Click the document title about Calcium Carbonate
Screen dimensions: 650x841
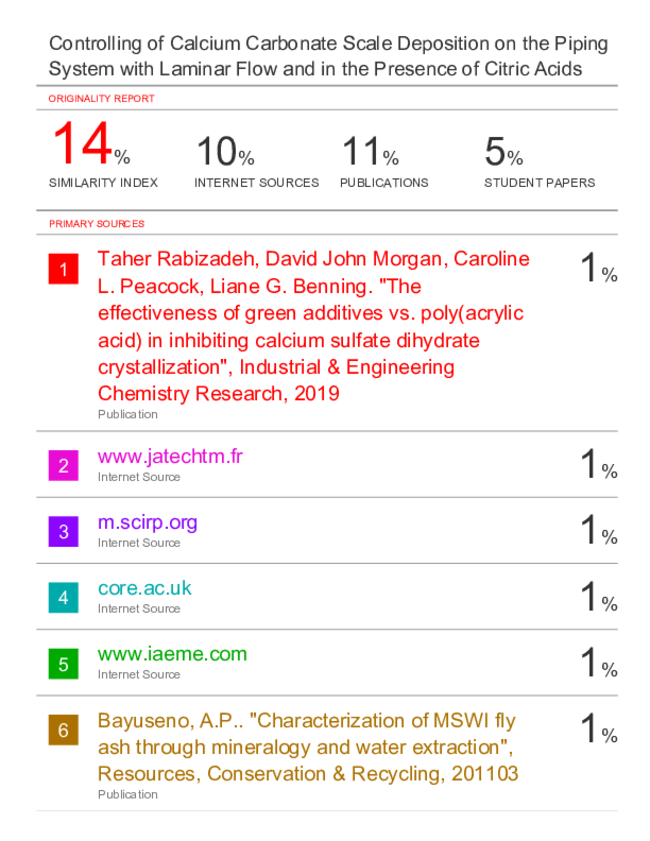click(328, 56)
